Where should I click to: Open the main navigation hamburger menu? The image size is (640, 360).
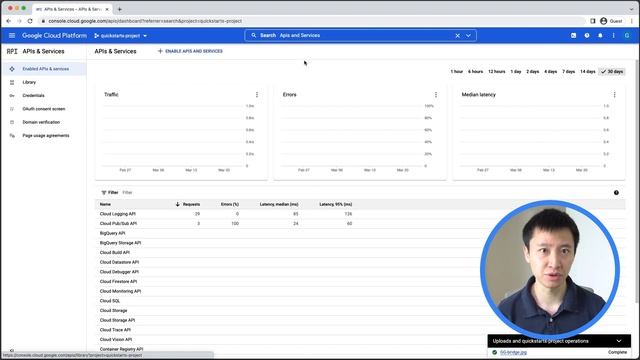(x=12, y=36)
